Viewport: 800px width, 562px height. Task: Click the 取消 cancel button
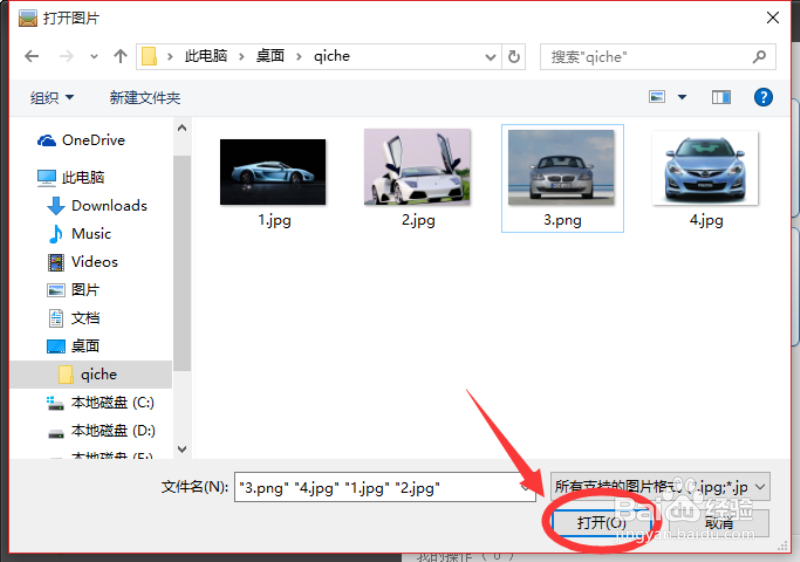719,523
